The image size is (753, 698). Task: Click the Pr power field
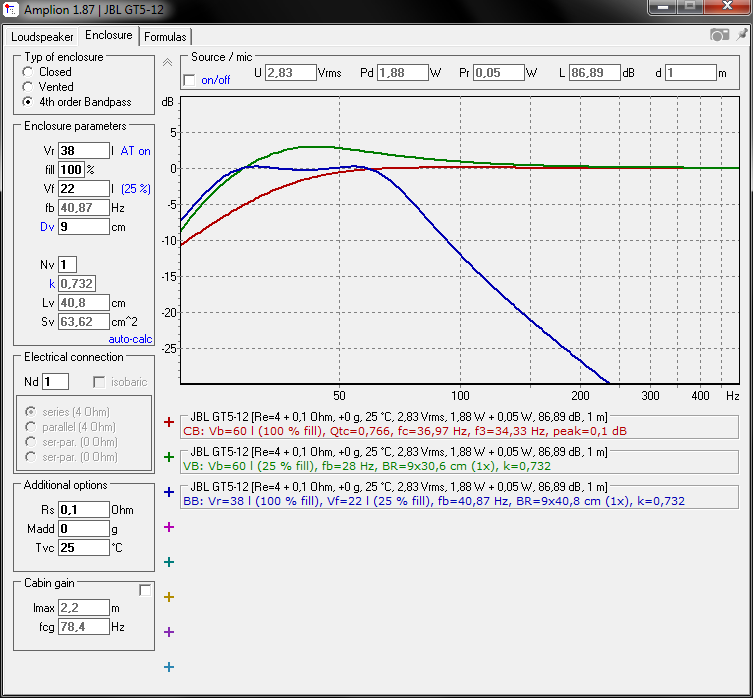click(498, 73)
